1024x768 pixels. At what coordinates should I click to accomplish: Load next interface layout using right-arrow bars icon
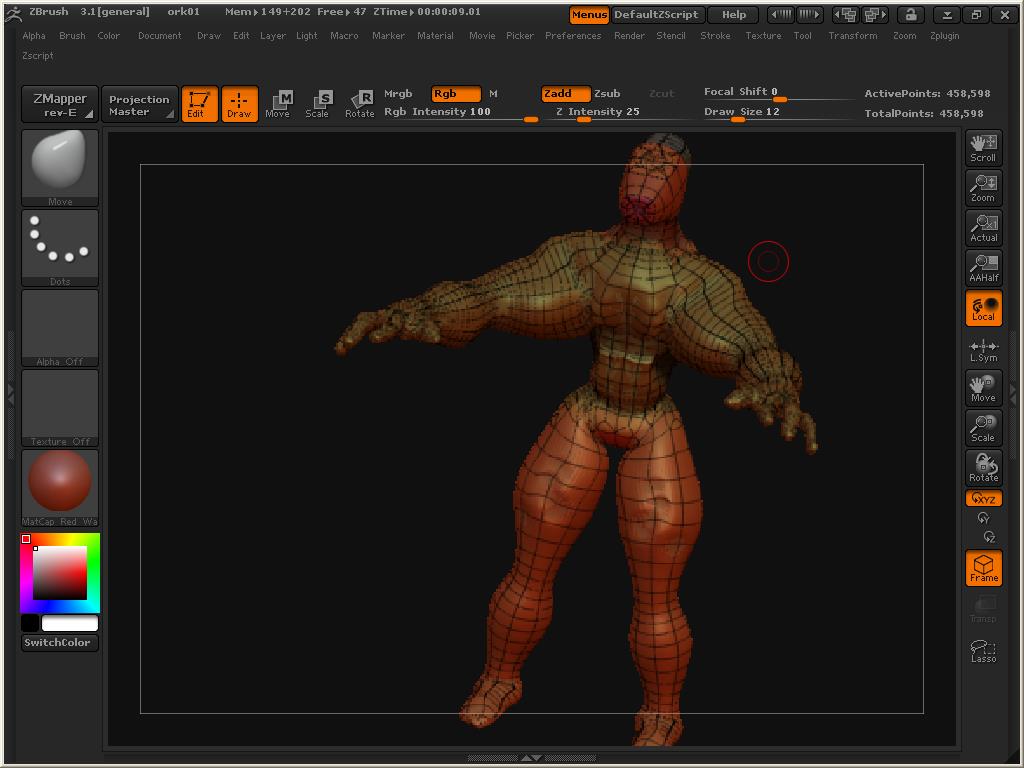[x=810, y=14]
